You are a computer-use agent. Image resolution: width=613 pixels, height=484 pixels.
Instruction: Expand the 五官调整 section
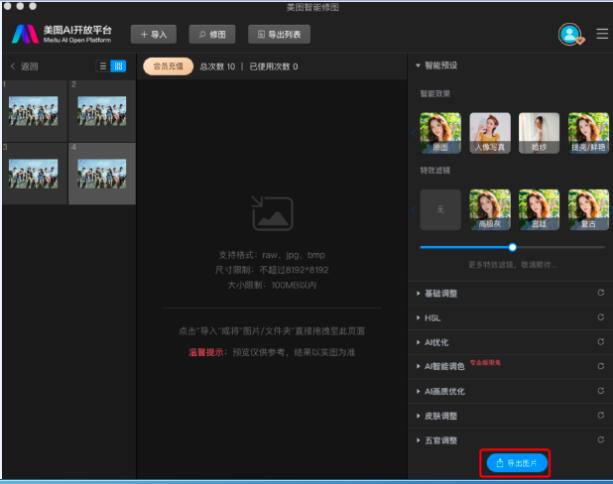(441, 440)
